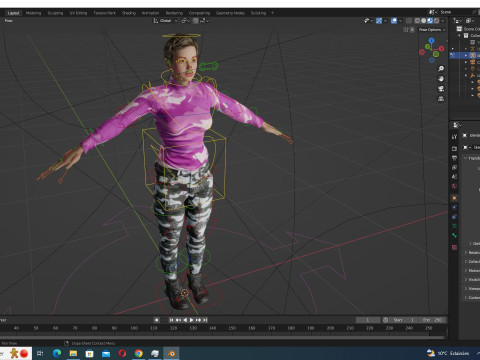The height and width of the screenshot is (360, 480).
Task: Open the Shading workspace tab
Action: tap(129, 13)
